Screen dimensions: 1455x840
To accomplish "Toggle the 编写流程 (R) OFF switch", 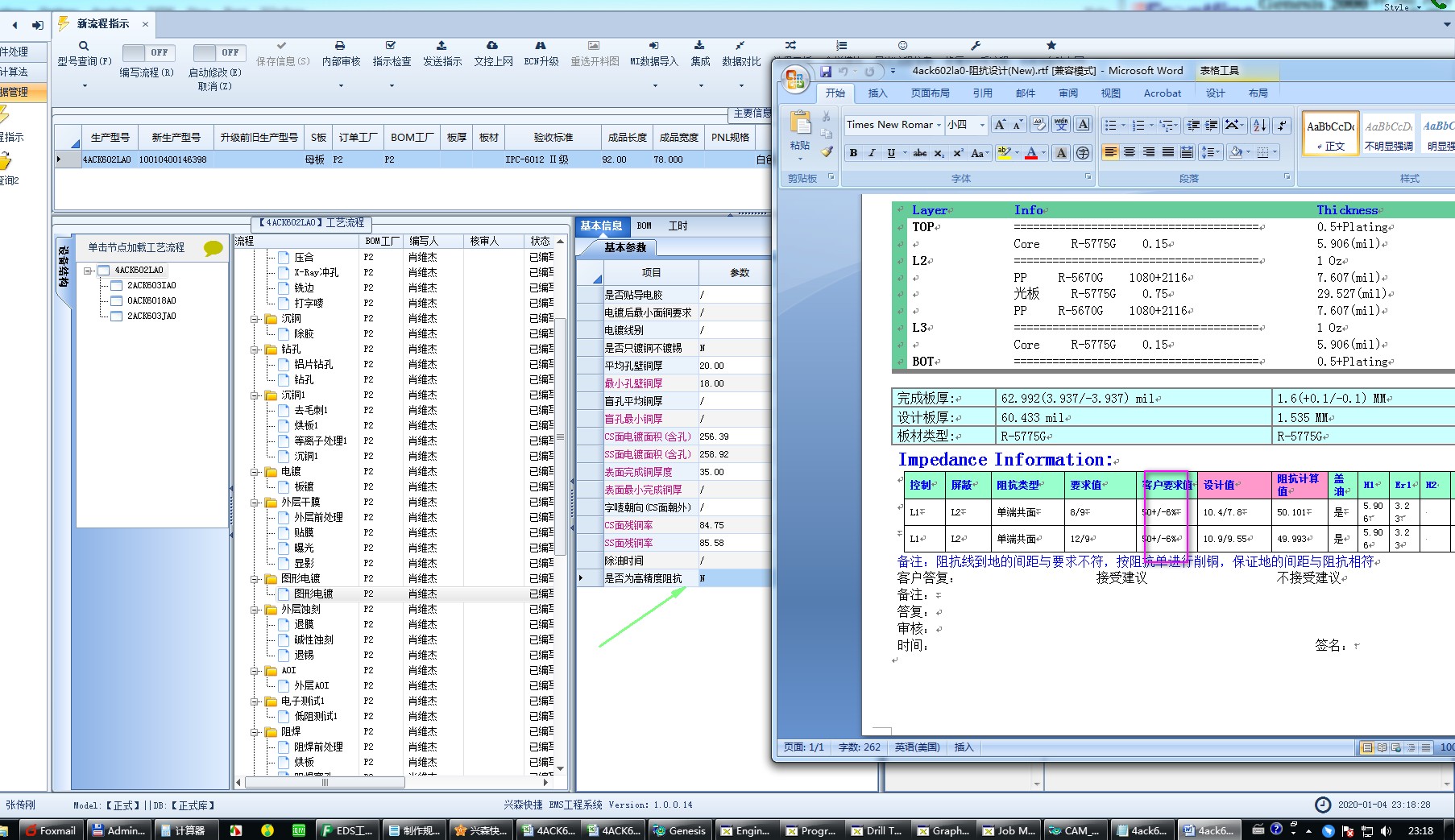I will point(147,52).
